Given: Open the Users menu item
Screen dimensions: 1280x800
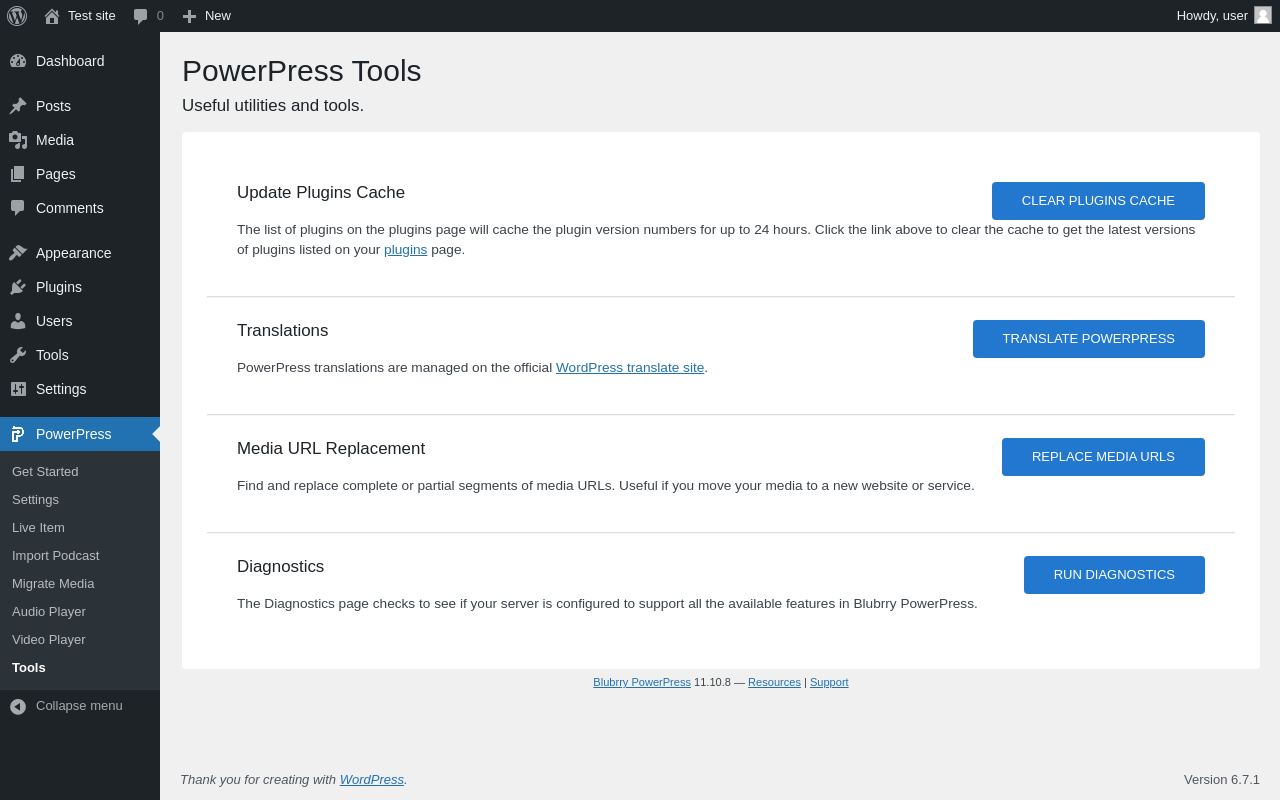Looking at the screenshot, I should [54, 321].
